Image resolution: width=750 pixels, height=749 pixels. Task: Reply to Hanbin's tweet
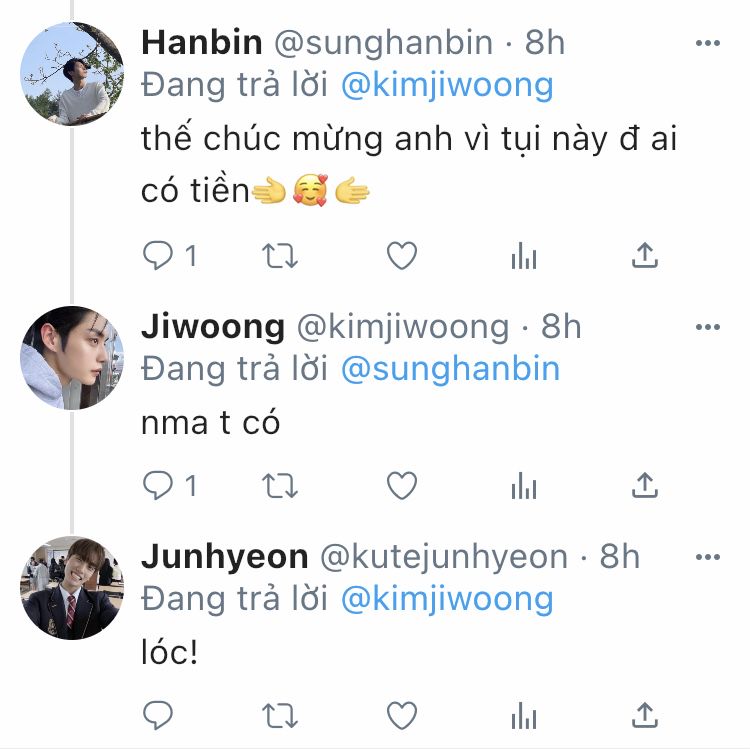158,257
